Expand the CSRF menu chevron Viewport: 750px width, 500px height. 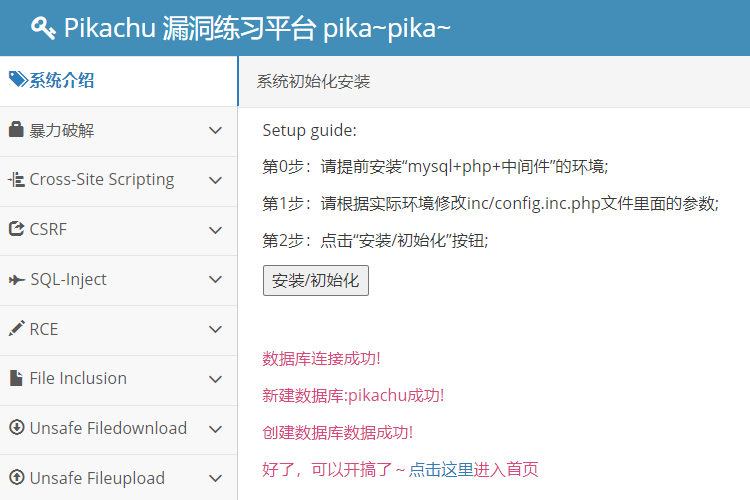[x=216, y=230]
